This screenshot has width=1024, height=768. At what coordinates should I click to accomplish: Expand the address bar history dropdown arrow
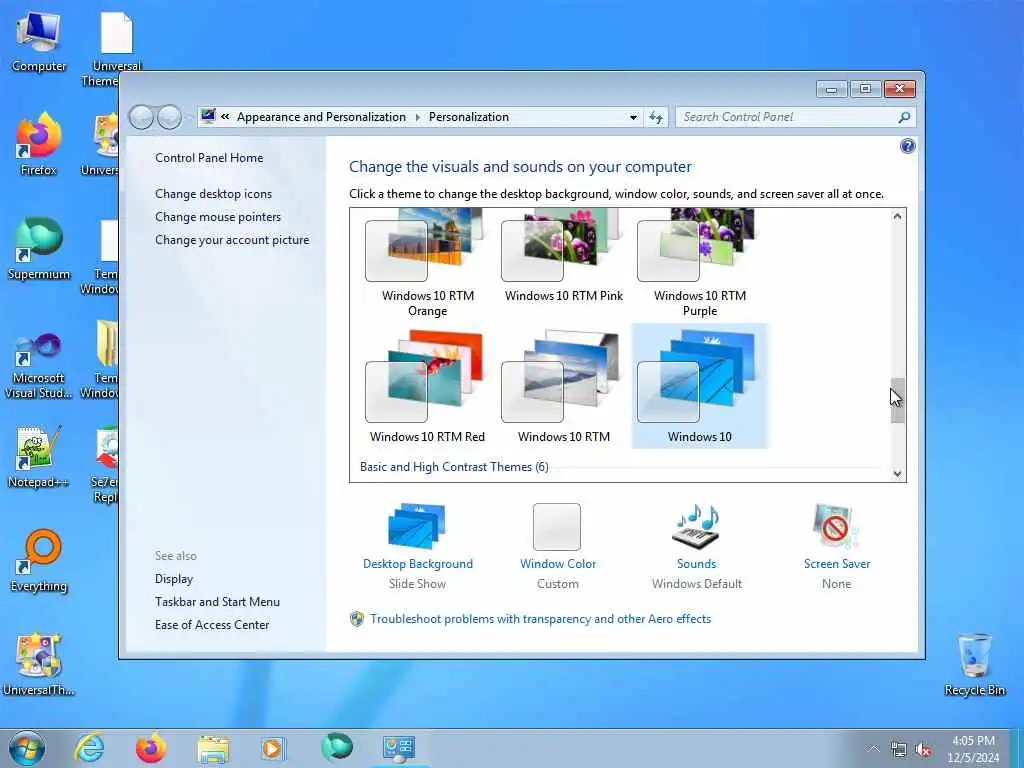click(x=633, y=118)
